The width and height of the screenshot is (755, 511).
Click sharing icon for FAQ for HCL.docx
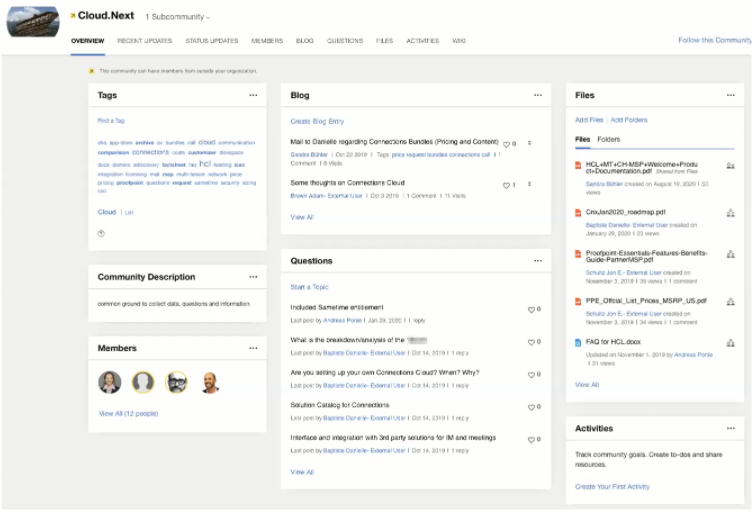(x=730, y=343)
